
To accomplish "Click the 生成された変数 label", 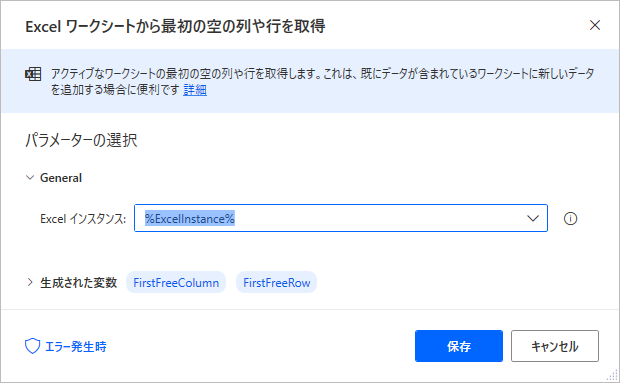I will pyautogui.click(x=79, y=283).
